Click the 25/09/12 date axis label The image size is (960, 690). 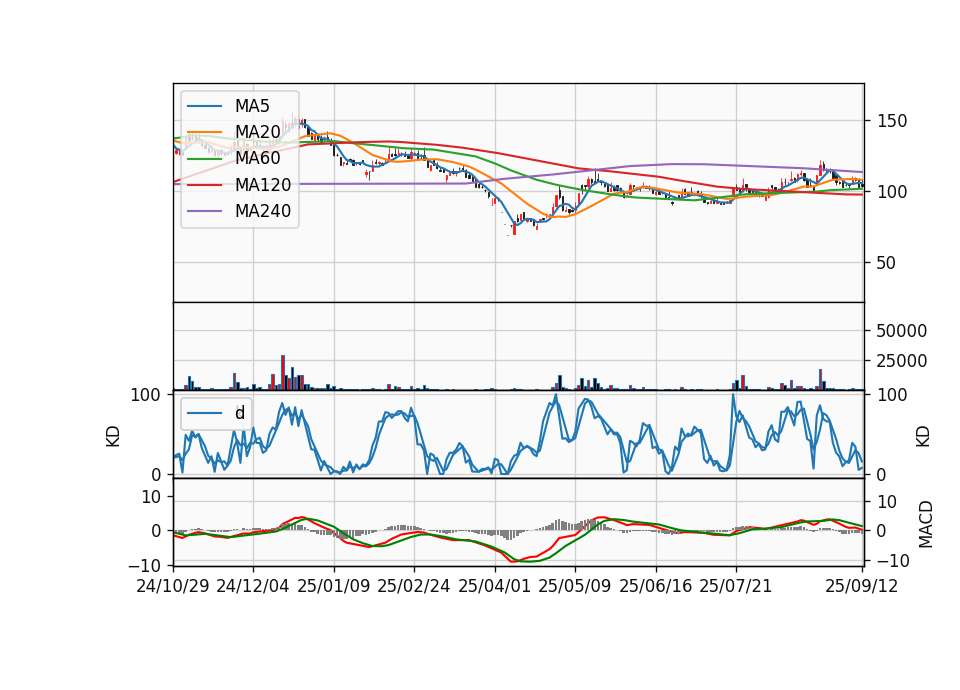coord(861,586)
